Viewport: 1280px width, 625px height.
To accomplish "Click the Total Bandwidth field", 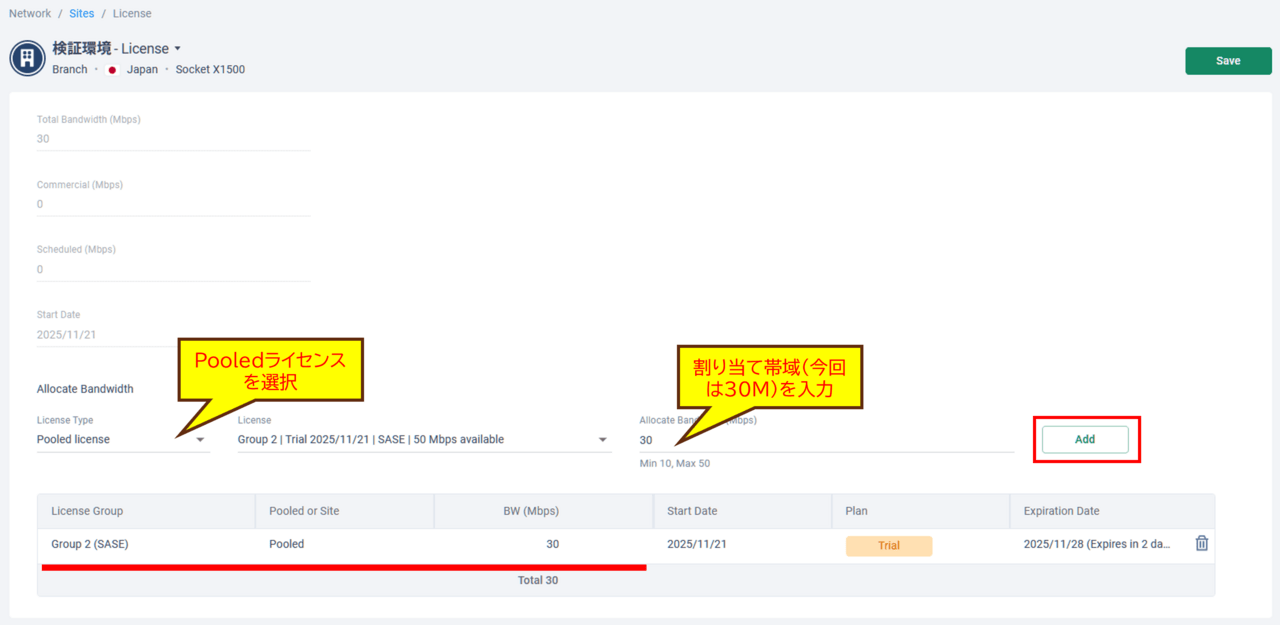I will tap(173, 139).
